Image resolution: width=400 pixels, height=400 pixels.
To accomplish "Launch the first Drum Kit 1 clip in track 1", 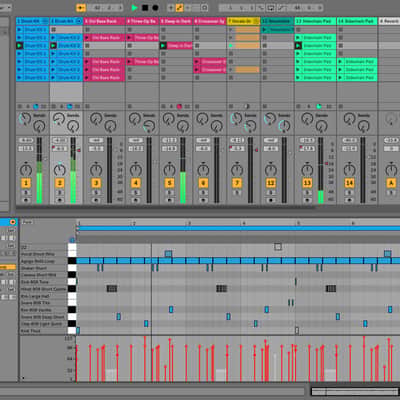I will pyautogui.click(x=20, y=30).
